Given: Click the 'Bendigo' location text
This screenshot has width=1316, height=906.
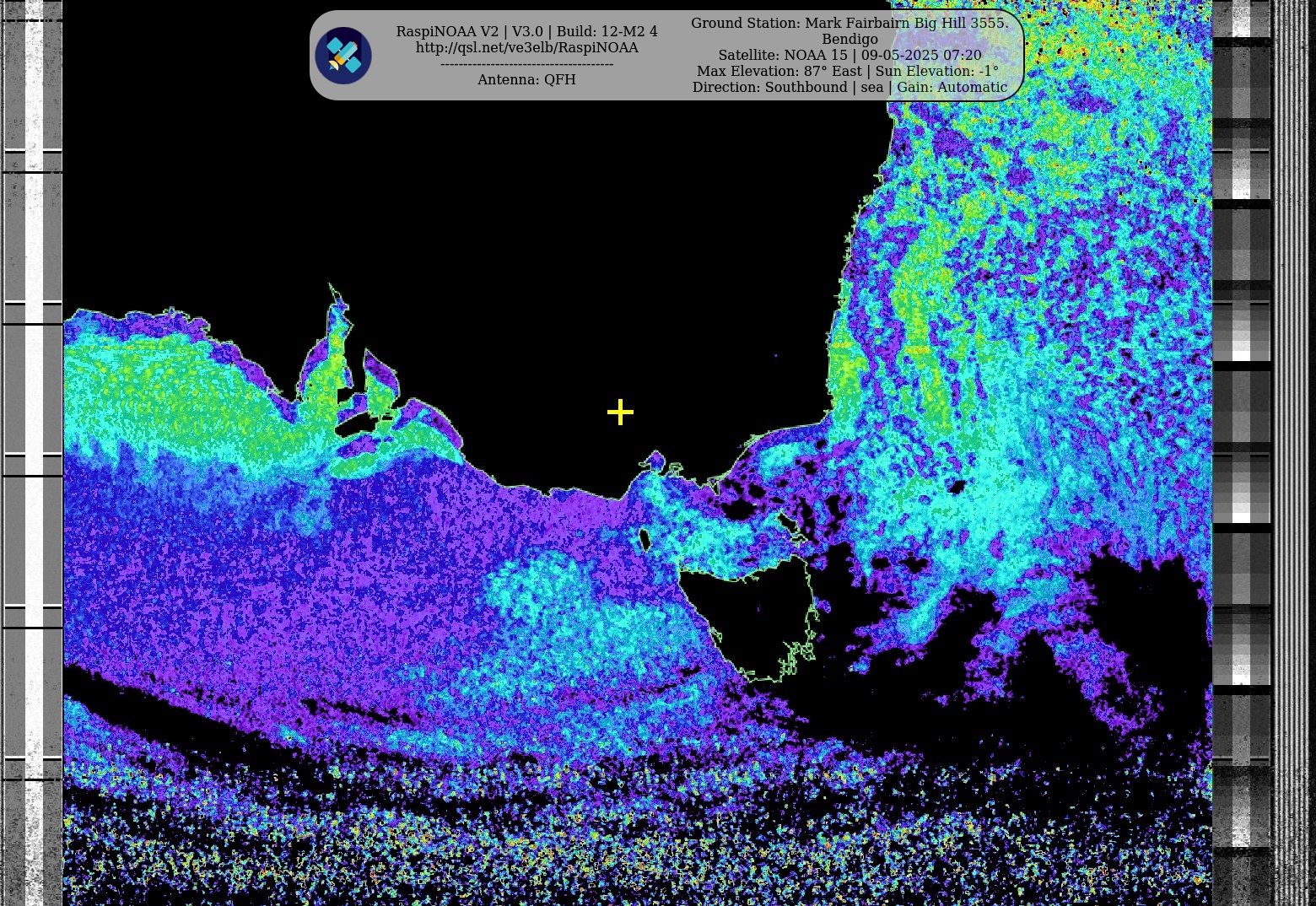Looking at the screenshot, I should tap(849, 39).
